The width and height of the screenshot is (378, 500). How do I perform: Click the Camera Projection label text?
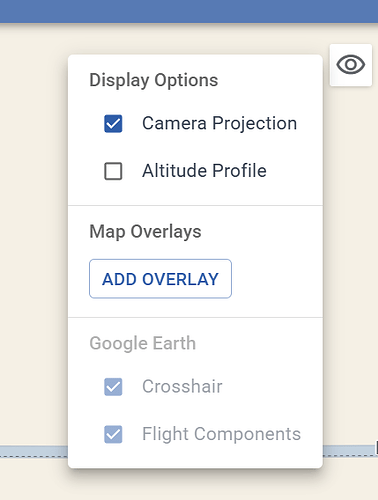tap(219, 123)
